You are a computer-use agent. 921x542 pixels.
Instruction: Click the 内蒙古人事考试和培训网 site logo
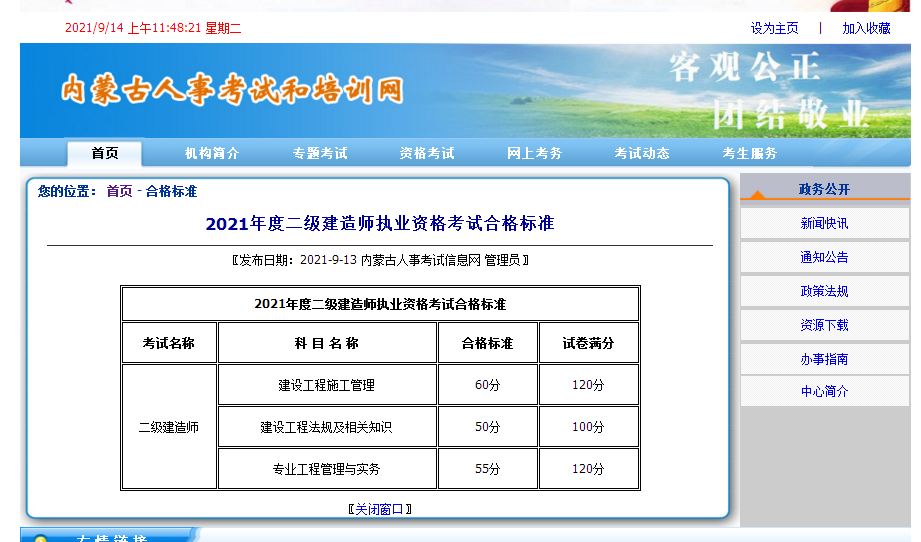pos(231,90)
